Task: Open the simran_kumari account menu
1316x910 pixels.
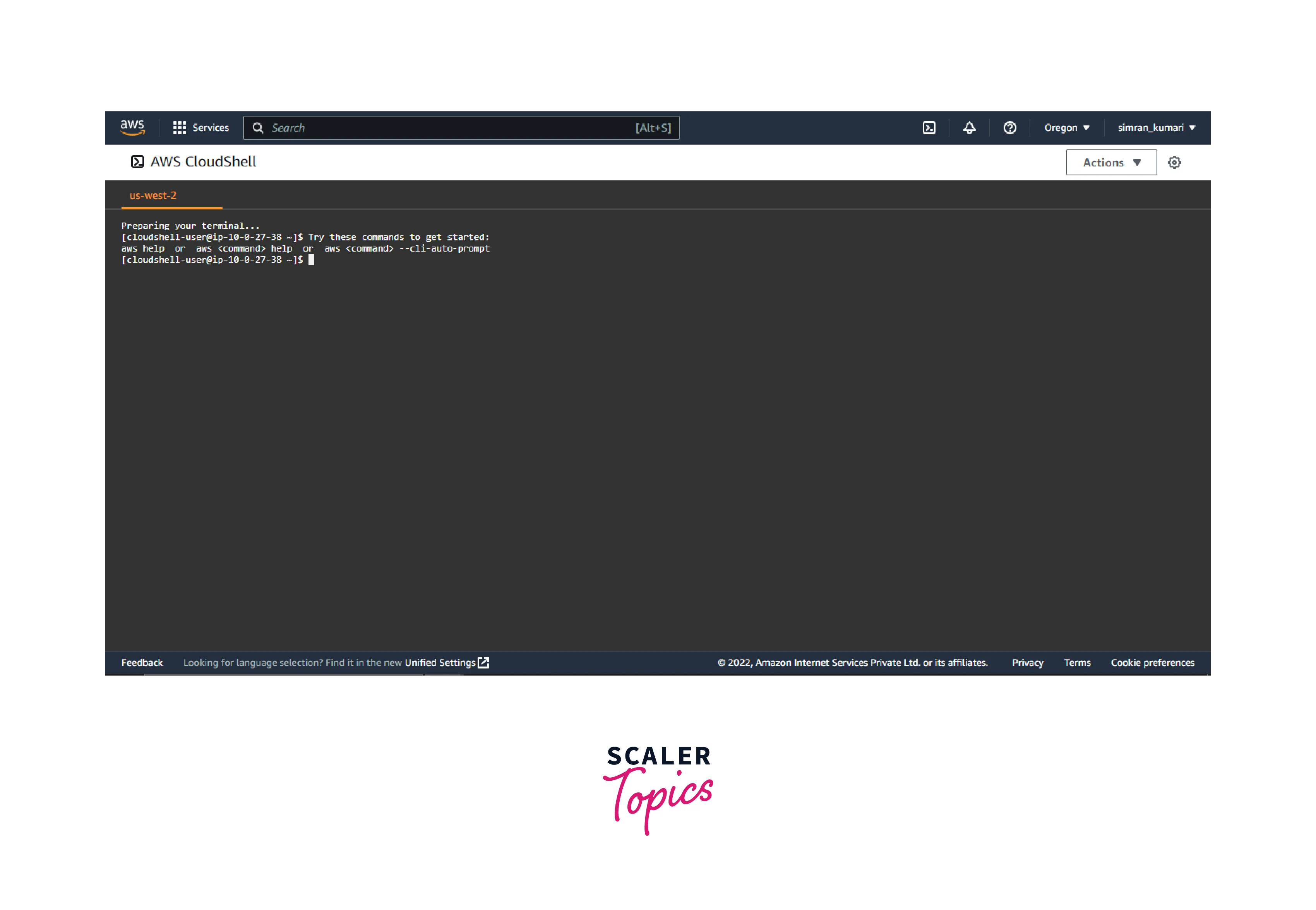Action: [x=1156, y=128]
